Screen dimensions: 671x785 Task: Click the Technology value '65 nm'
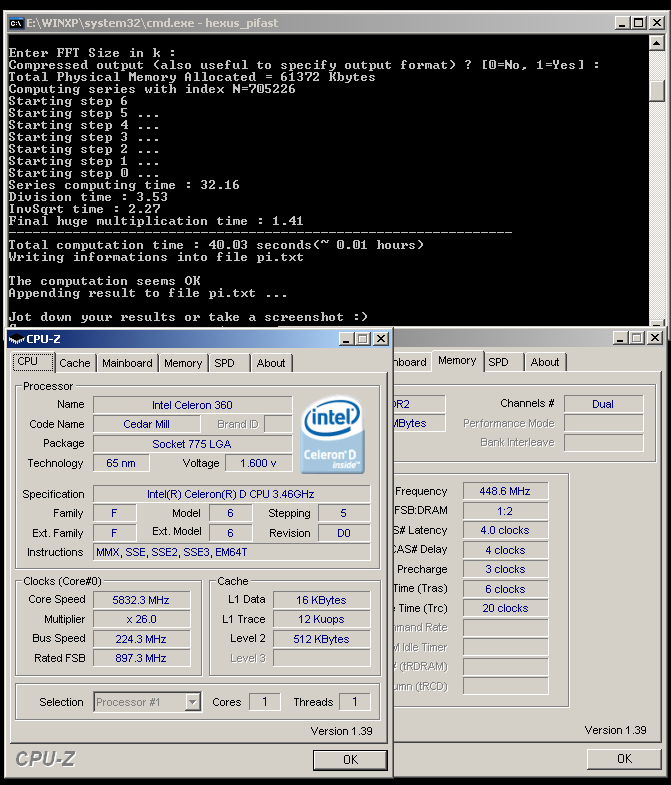click(x=121, y=464)
